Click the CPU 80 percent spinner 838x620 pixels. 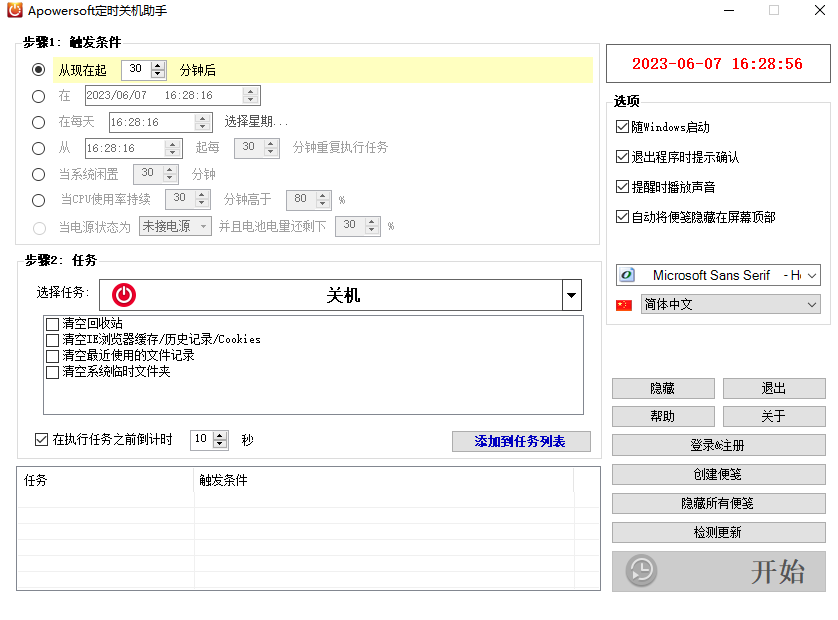(322, 200)
